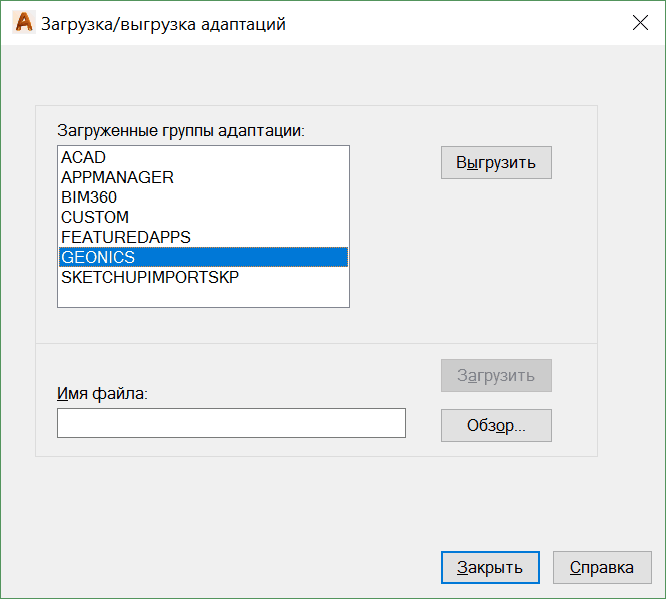Open help via the Справка button

coord(602,567)
